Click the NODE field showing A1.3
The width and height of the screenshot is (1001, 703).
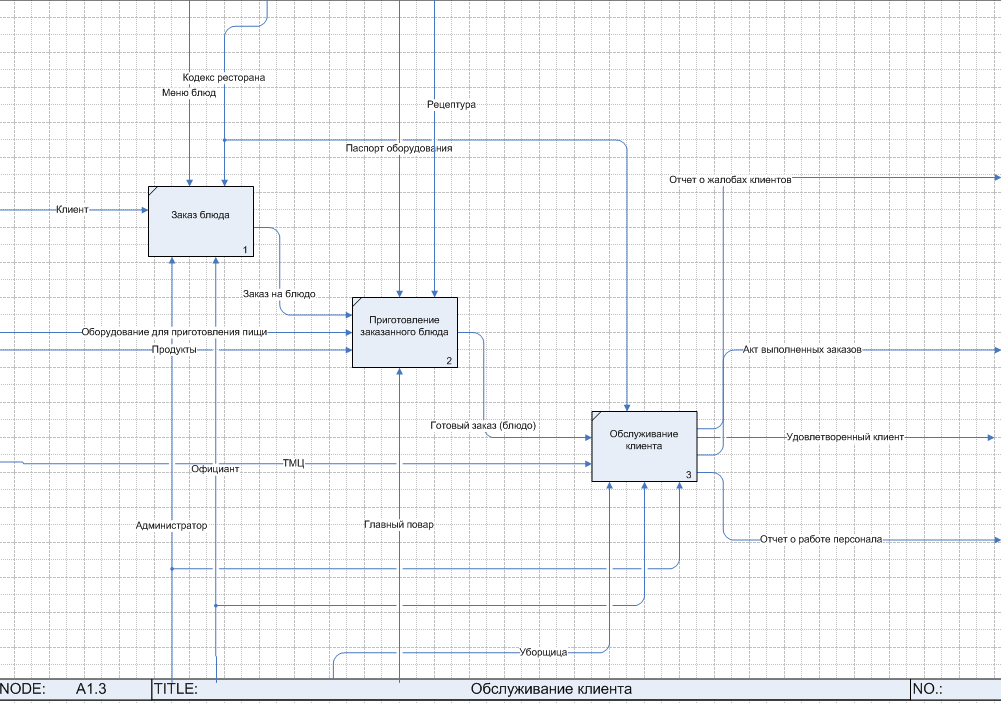[x=75, y=690]
